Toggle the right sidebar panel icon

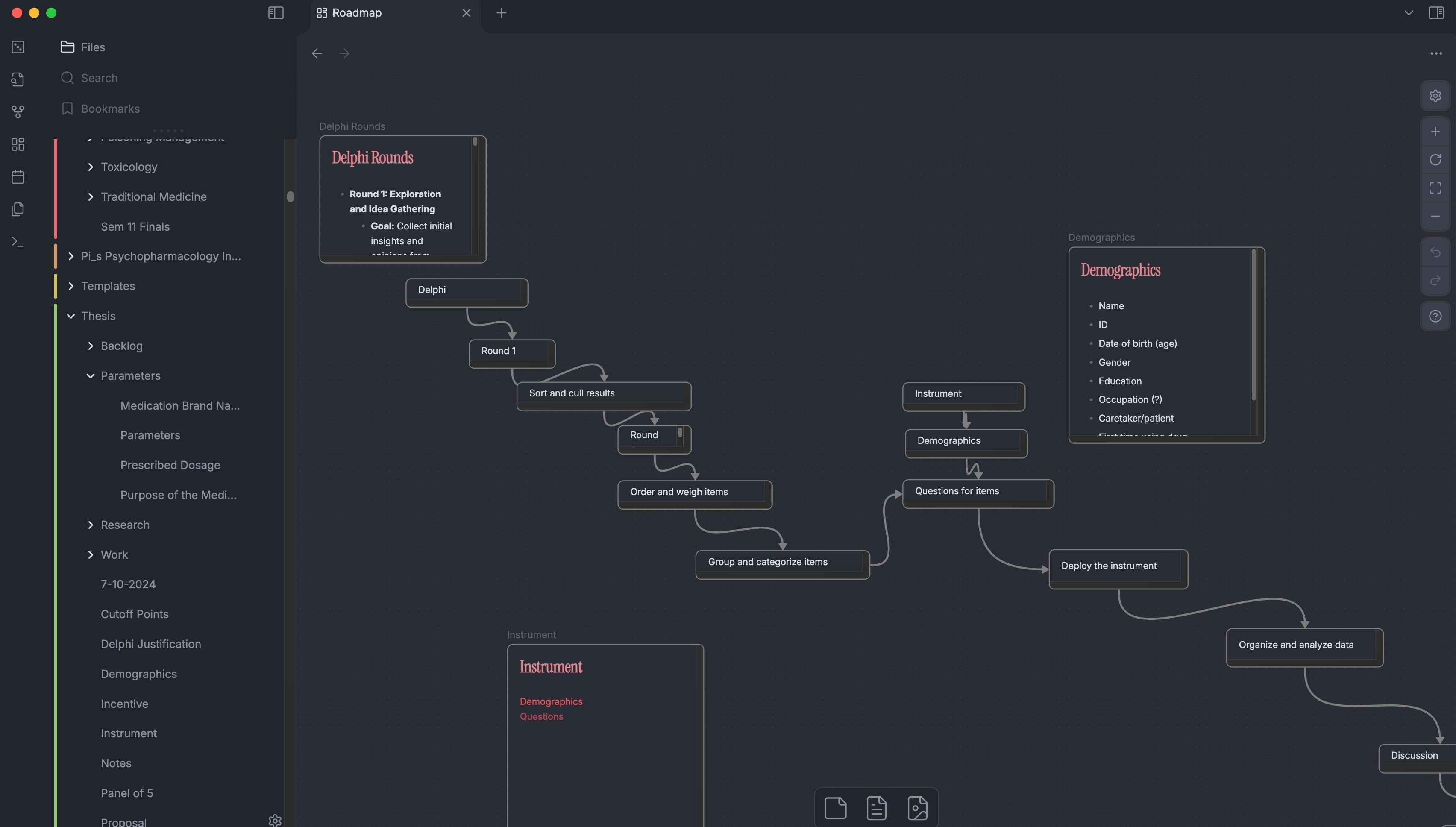point(1436,12)
